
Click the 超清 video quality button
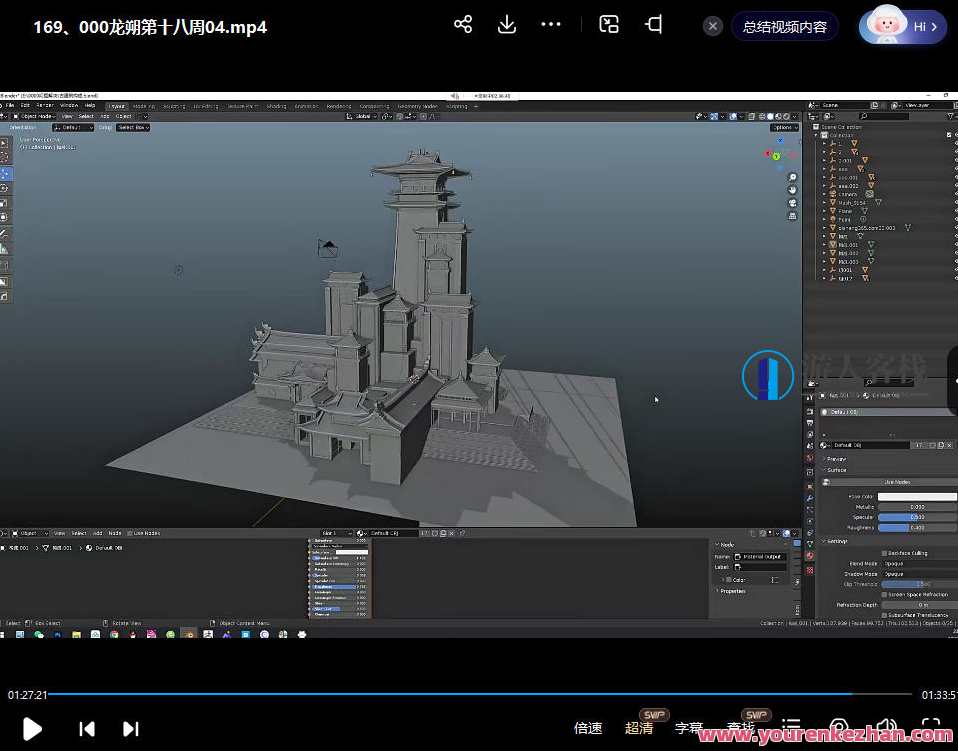click(x=640, y=728)
